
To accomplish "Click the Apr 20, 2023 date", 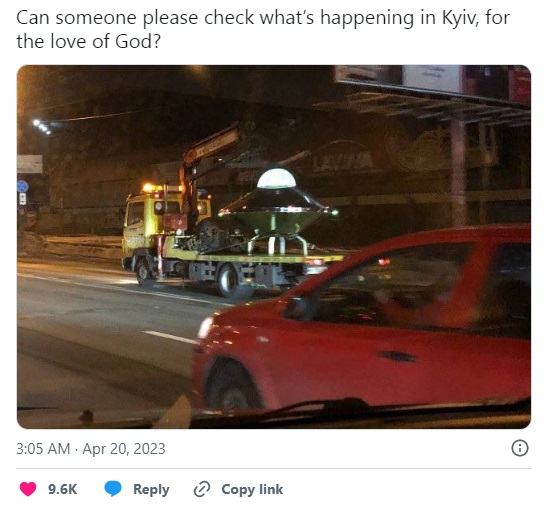I will pos(124,448).
